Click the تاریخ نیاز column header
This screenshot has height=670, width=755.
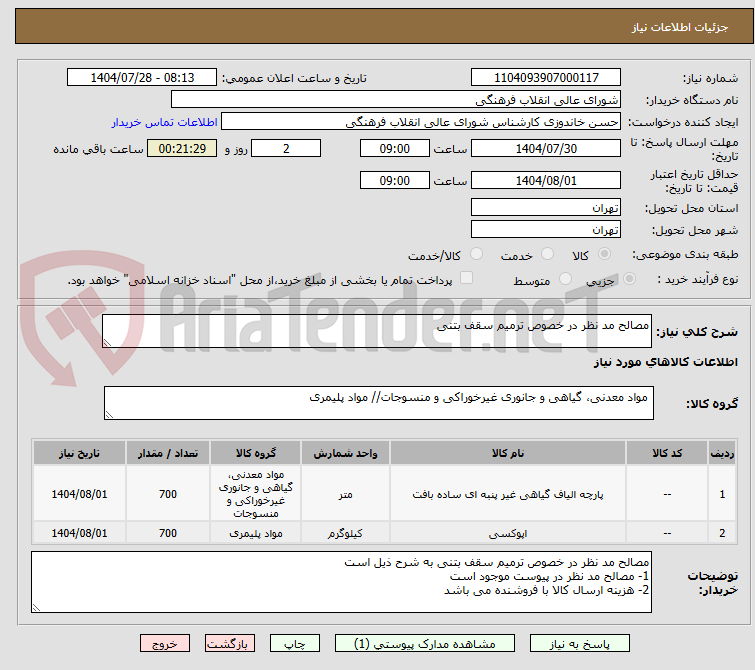[x=79, y=453]
